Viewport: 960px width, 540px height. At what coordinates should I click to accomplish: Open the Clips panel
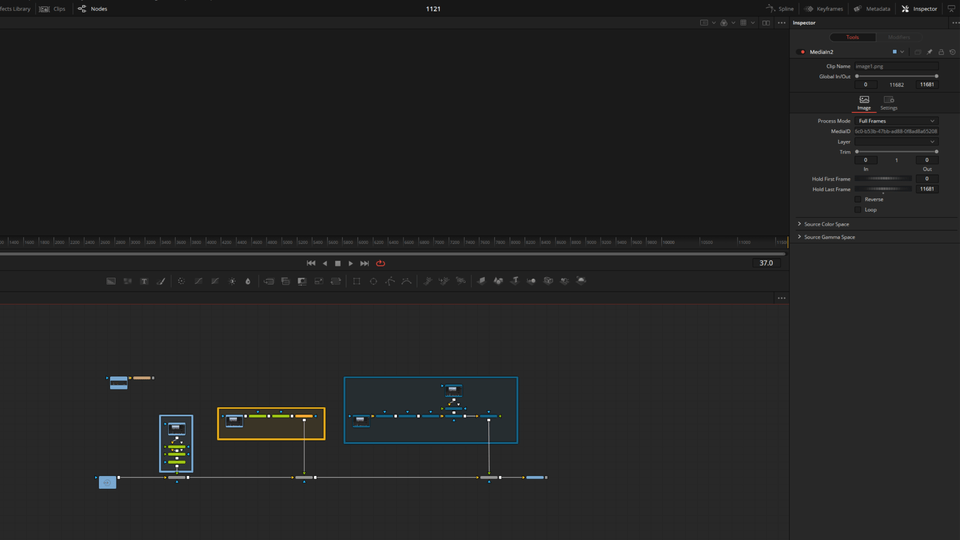point(54,9)
